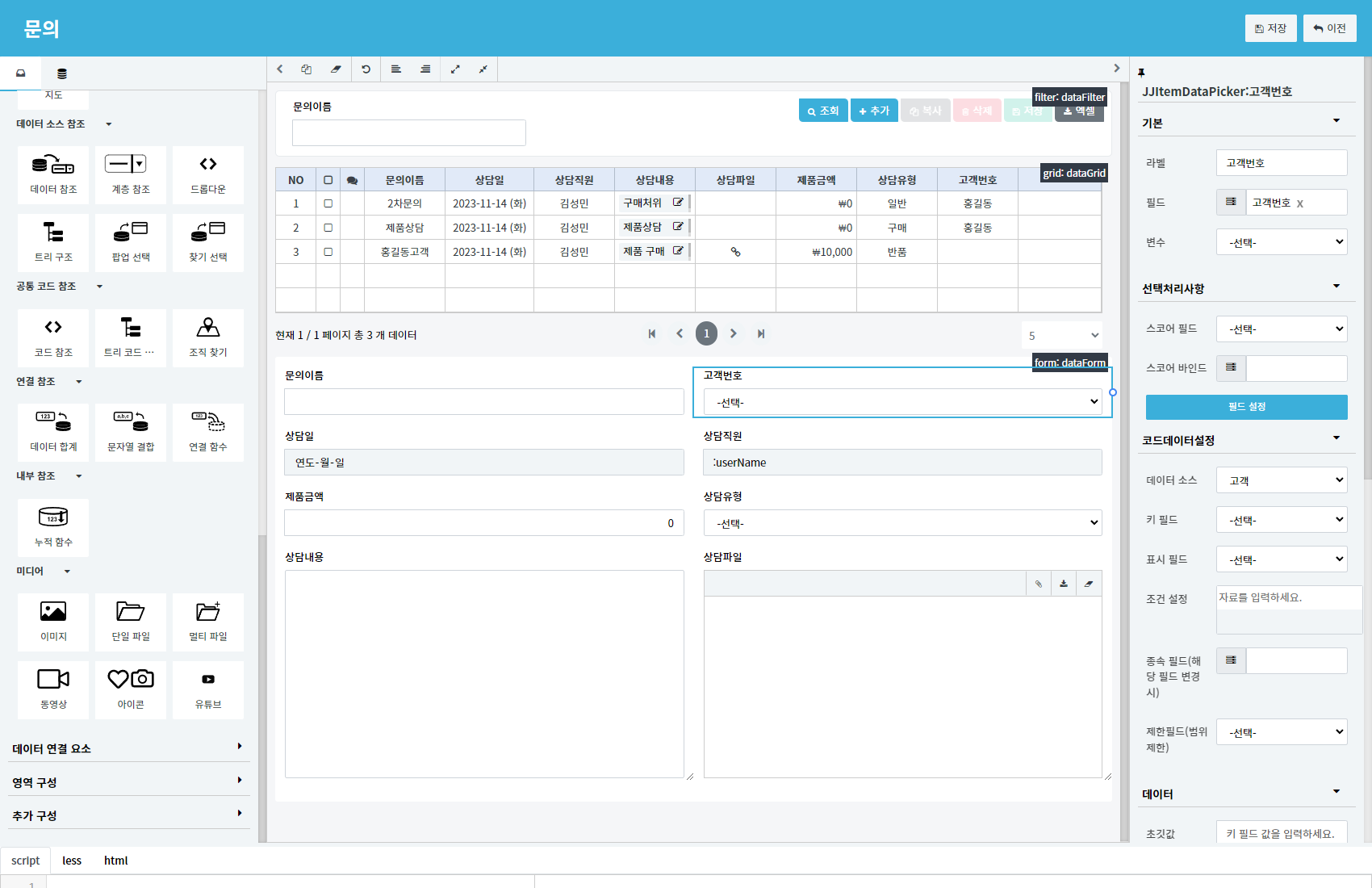Click the 상담내용 textarea in form
The height and width of the screenshot is (888, 1372).
click(484, 674)
